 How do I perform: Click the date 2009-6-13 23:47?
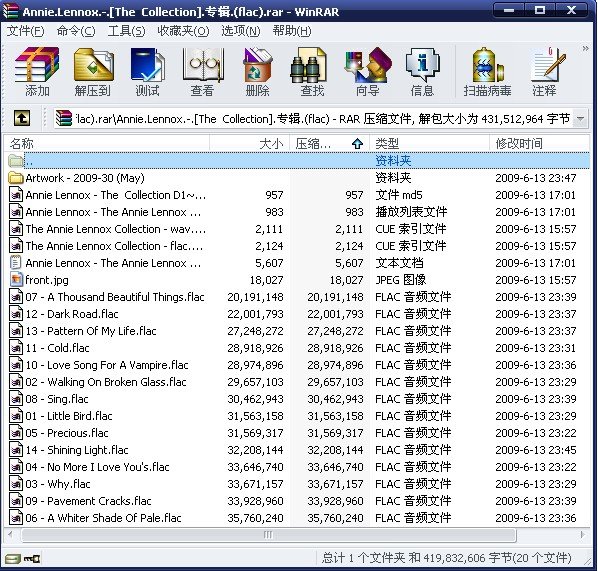(x=535, y=178)
